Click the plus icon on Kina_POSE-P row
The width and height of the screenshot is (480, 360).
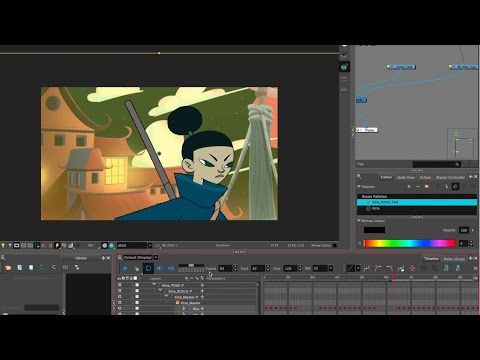[202, 285]
